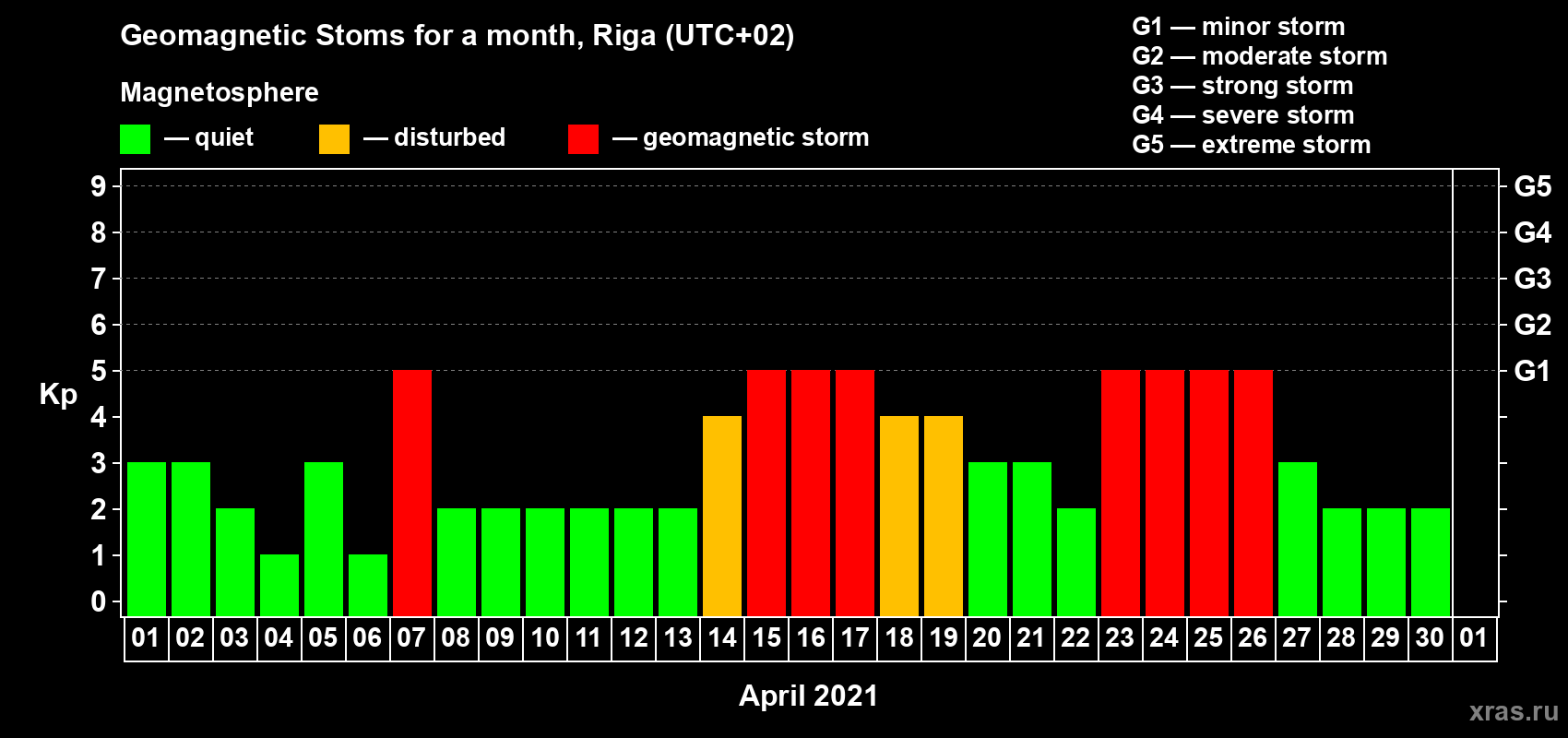Click the G3 label on right axis
The height and width of the screenshot is (738, 1568).
(x=1533, y=279)
